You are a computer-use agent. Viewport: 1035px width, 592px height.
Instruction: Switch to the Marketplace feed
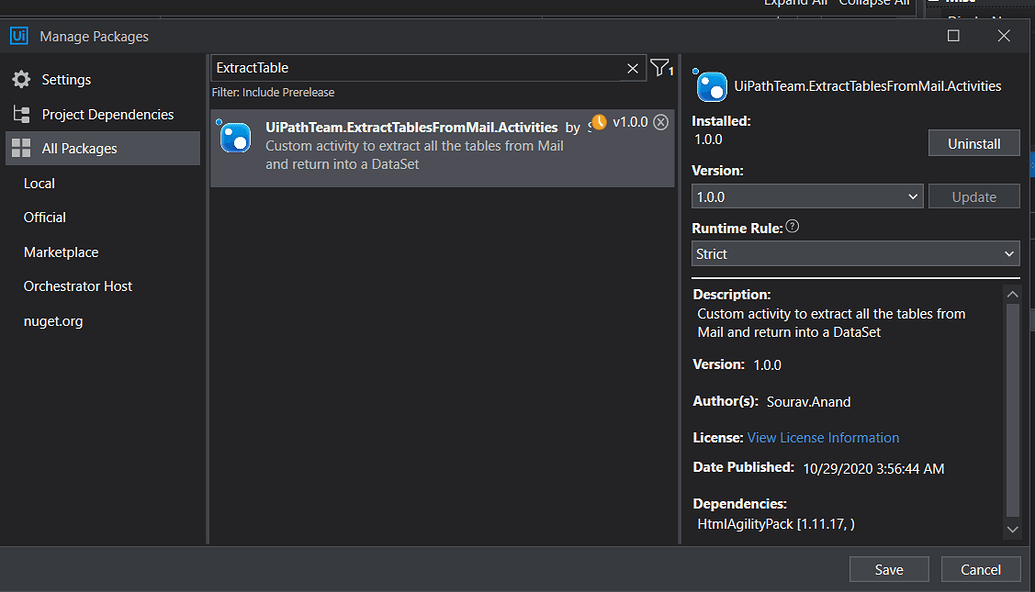[x=63, y=251]
